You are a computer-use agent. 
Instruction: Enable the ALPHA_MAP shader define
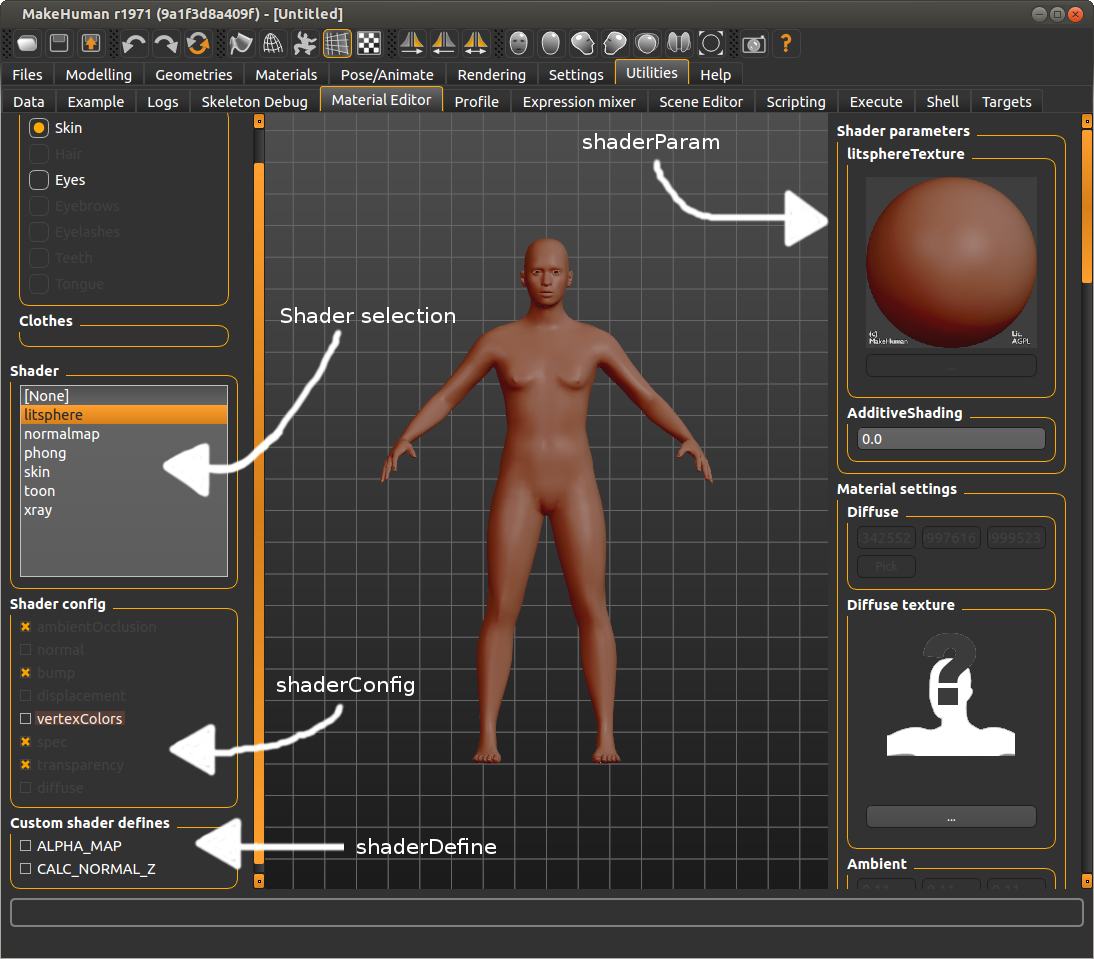click(x=26, y=846)
